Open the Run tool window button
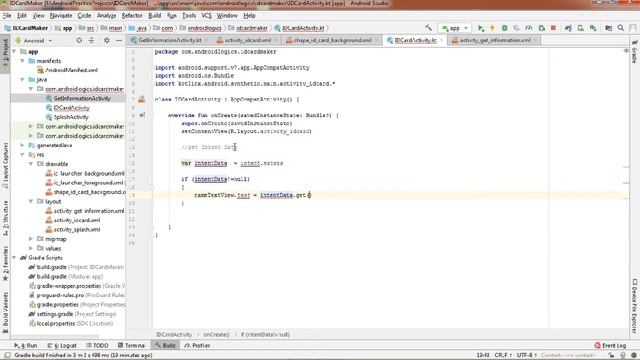Screen dimensions: 640x360 point(25,345)
